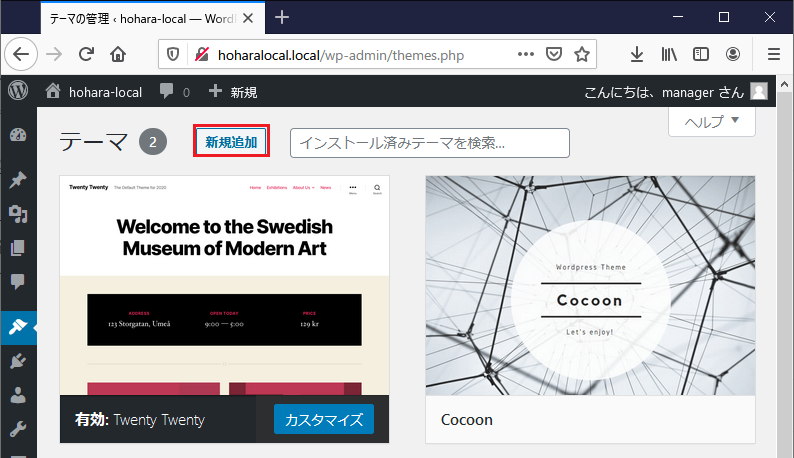Focus the installed themes search field
The width and height of the screenshot is (794, 458).
click(x=429, y=143)
